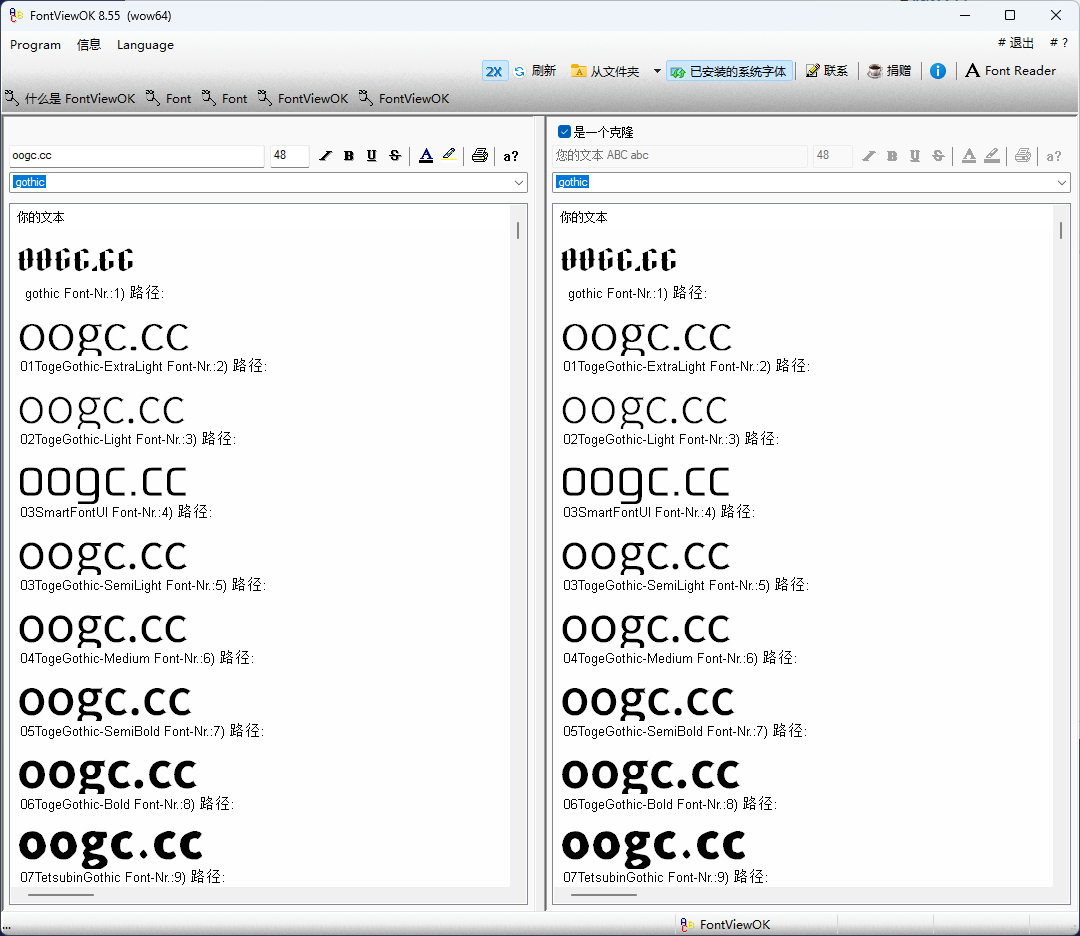Click the left preview text field oogc.cc
The height and width of the screenshot is (936, 1080).
tap(137, 156)
